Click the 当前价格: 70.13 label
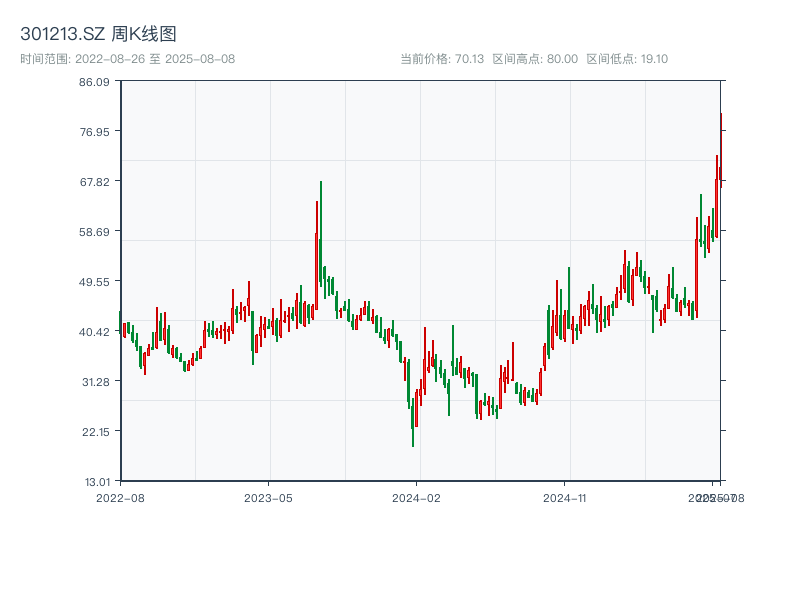 442,59
